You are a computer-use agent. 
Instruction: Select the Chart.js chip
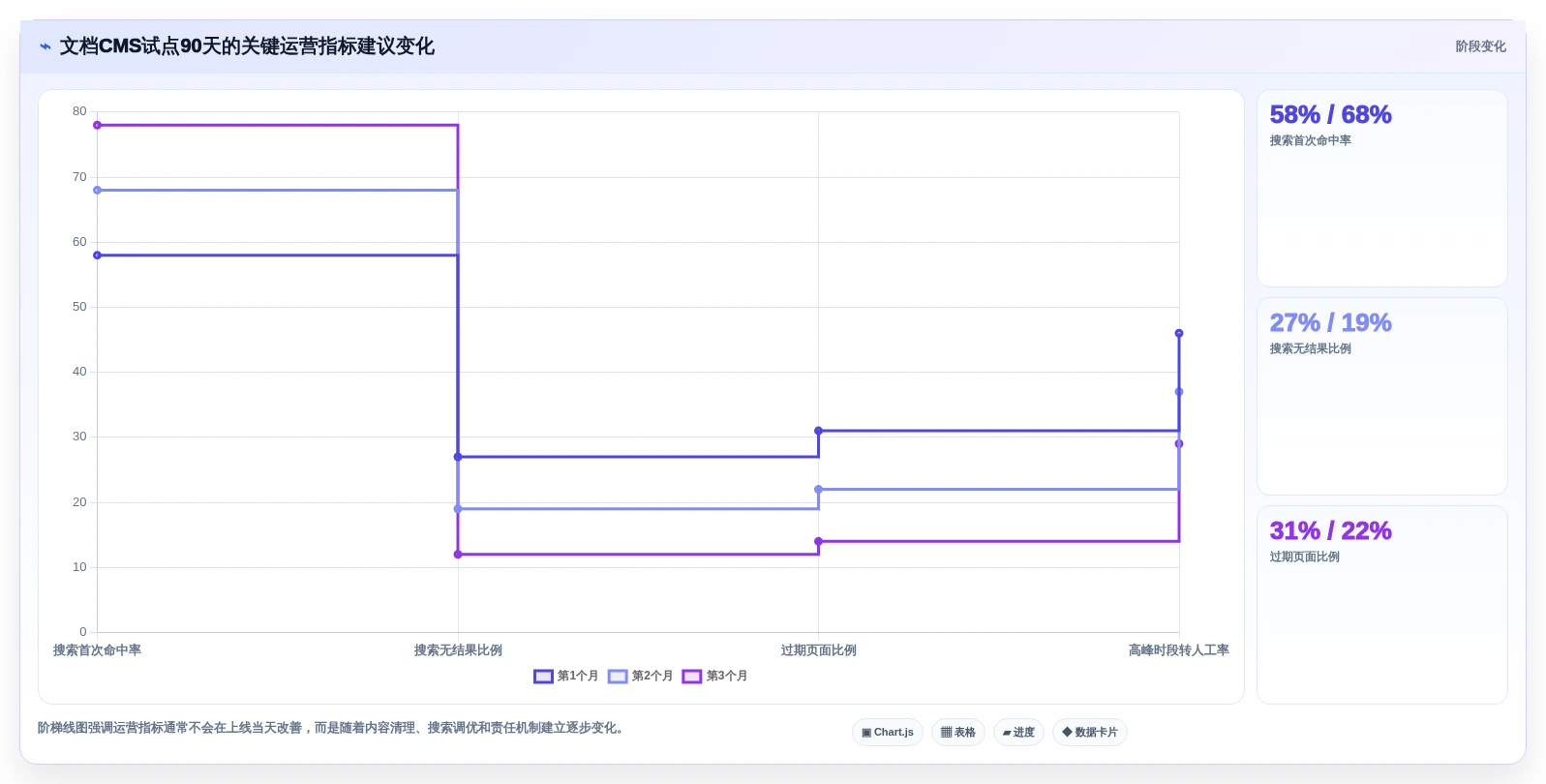coord(888,732)
